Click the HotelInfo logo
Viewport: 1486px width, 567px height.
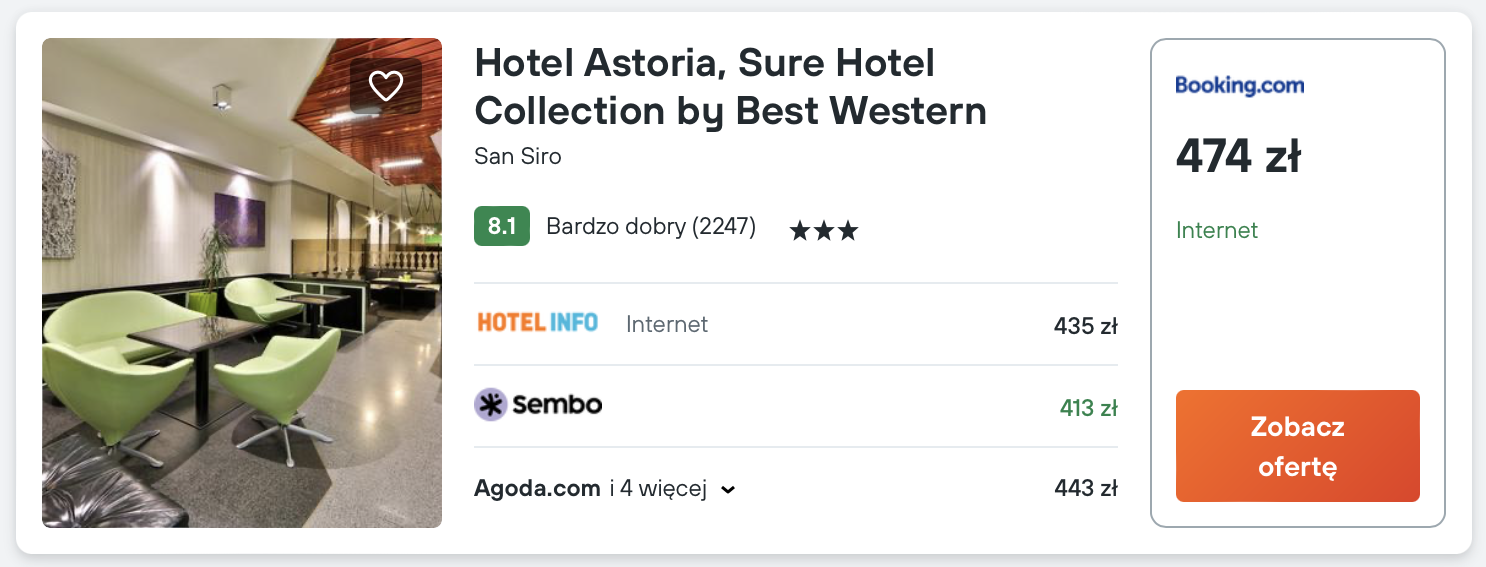tap(537, 323)
